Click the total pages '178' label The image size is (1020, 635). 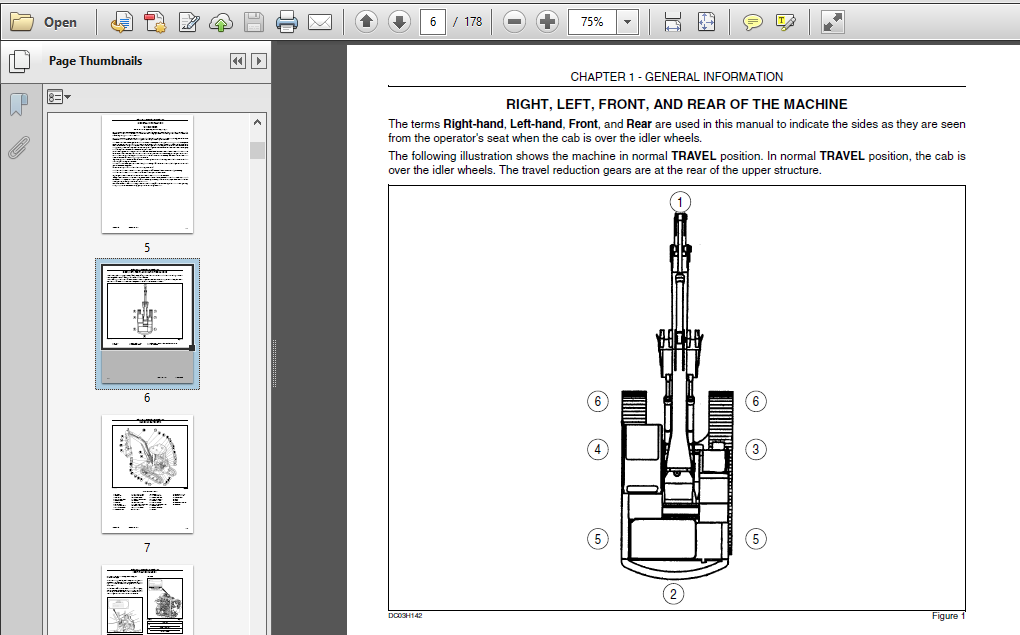point(473,22)
